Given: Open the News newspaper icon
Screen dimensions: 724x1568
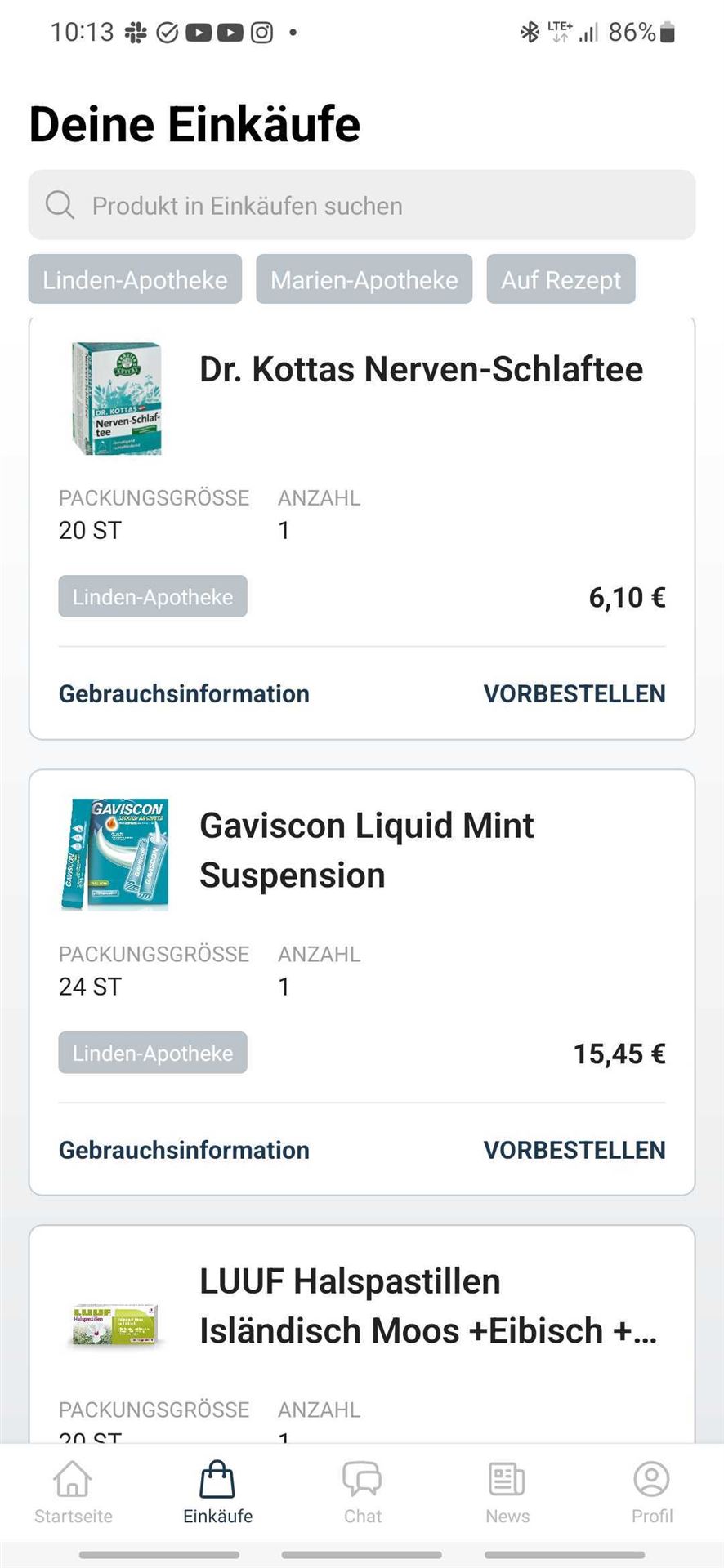Looking at the screenshot, I should click(x=507, y=1479).
